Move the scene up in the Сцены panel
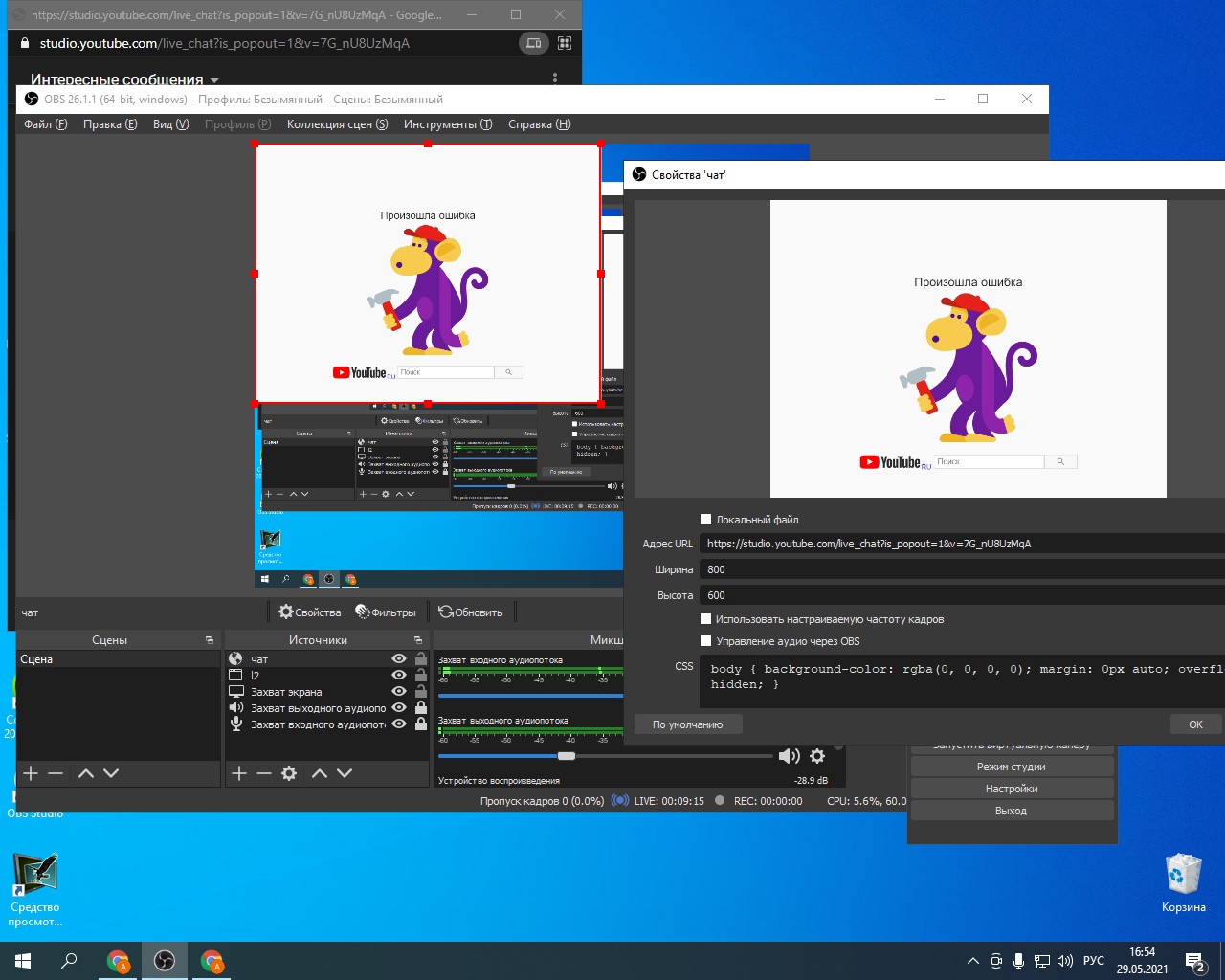Viewport: 1225px width, 980px height. point(86,773)
